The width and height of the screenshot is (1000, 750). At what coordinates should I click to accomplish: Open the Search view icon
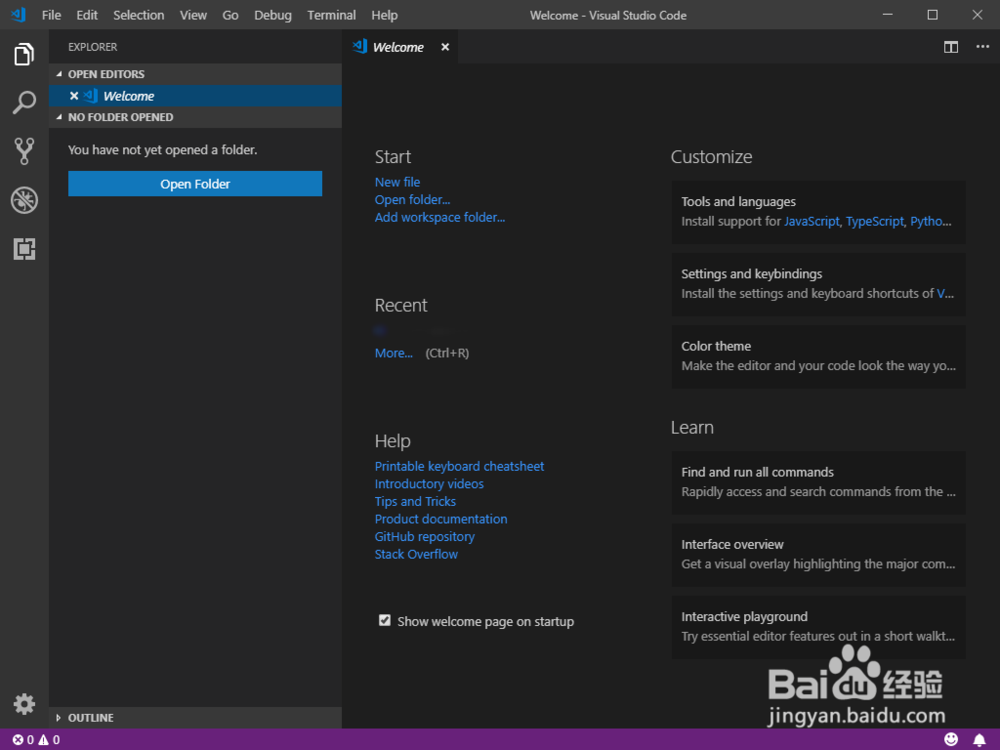click(x=24, y=102)
